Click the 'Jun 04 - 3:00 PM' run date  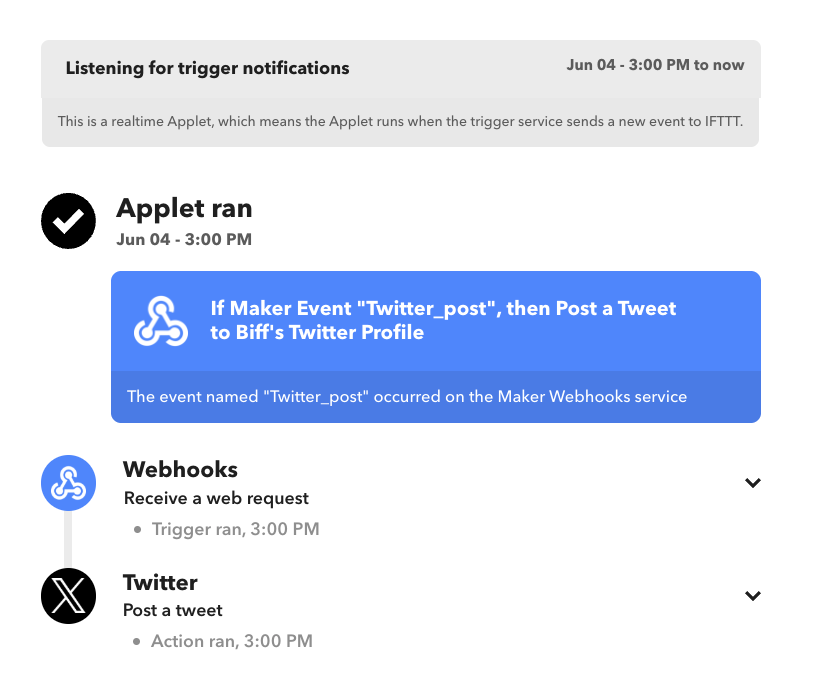(184, 239)
